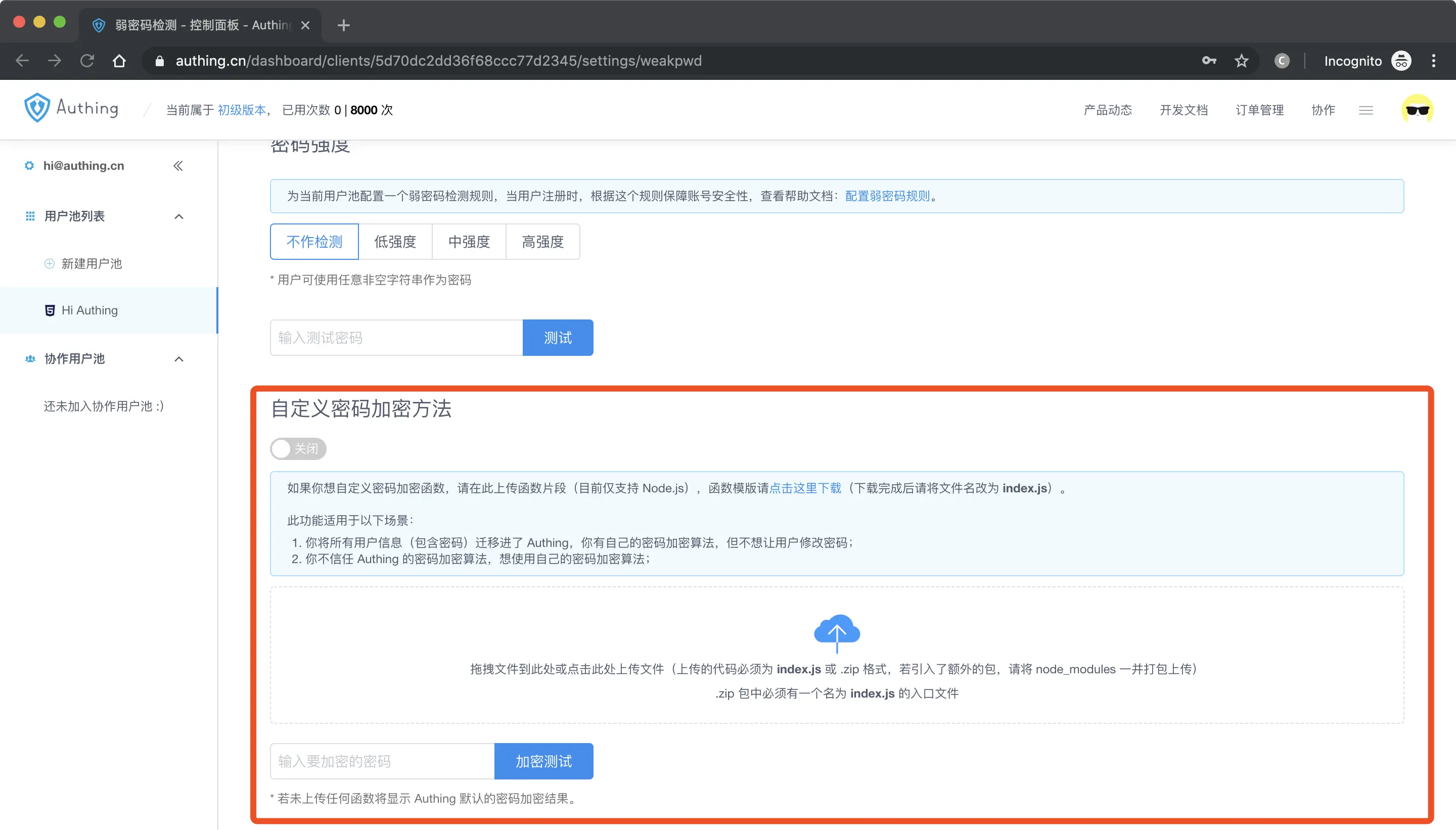Open the sunglasses user avatar menu
The height and width of the screenshot is (830, 1456).
[1417, 110]
